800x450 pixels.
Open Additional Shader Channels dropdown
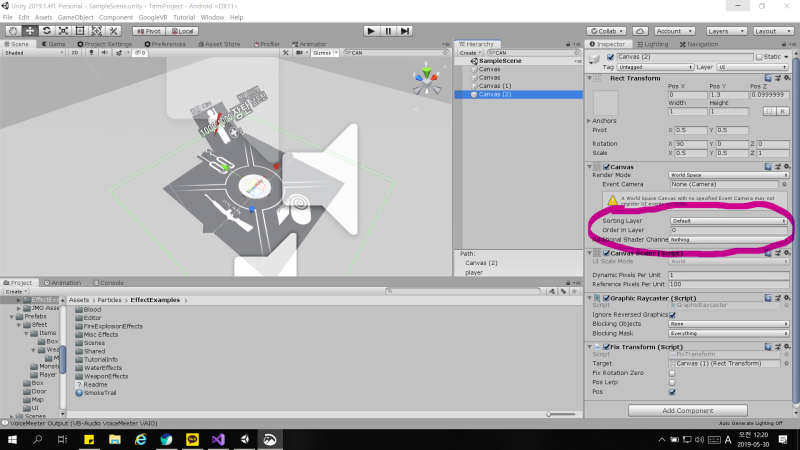pyautogui.click(x=729, y=240)
